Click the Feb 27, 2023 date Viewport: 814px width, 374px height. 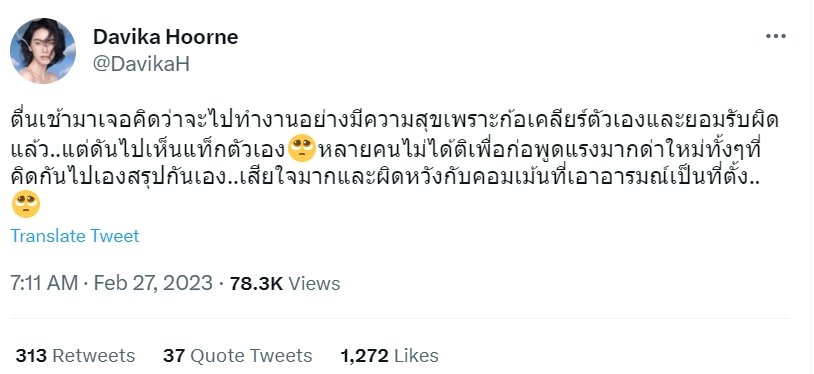point(153,284)
